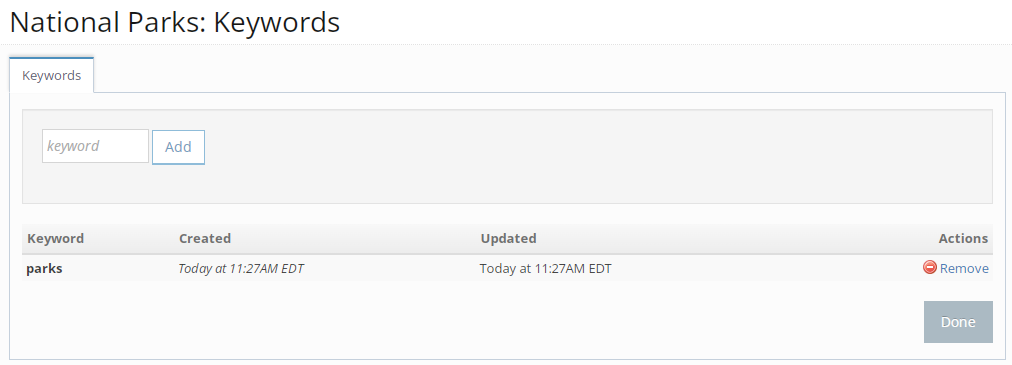Image resolution: width=1012 pixels, height=365 pixels.
Task: Submit a new keyword with Add
Action: [x=178, y=147]
